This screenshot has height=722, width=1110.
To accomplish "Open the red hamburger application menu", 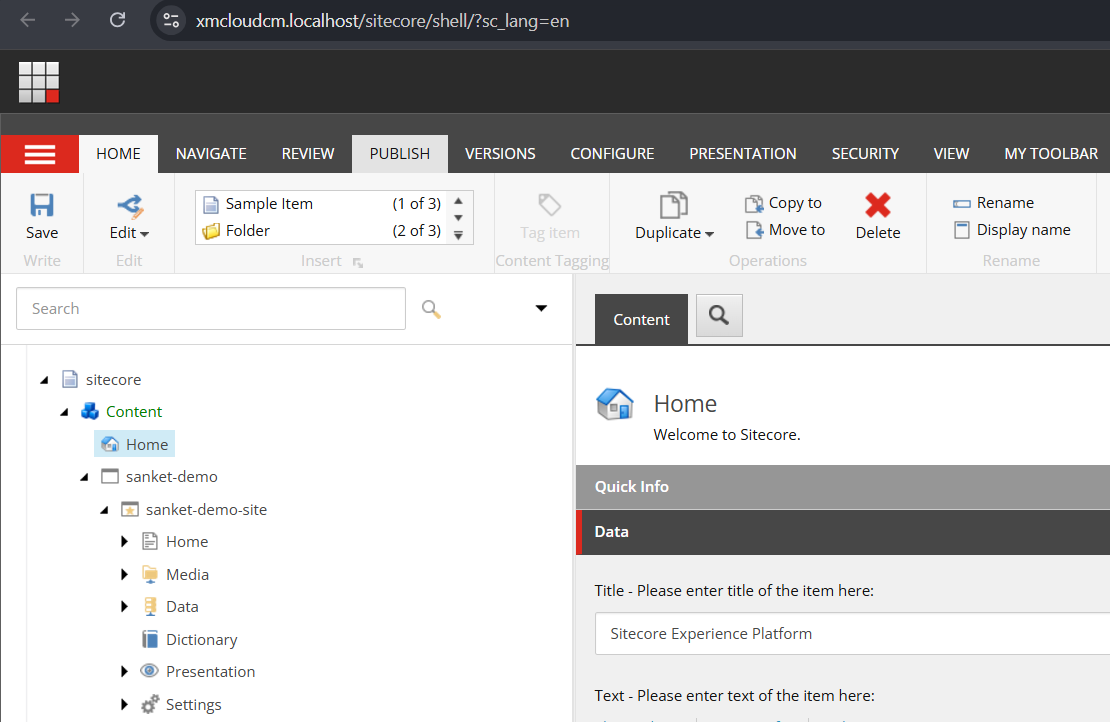I will click(40, 154).
